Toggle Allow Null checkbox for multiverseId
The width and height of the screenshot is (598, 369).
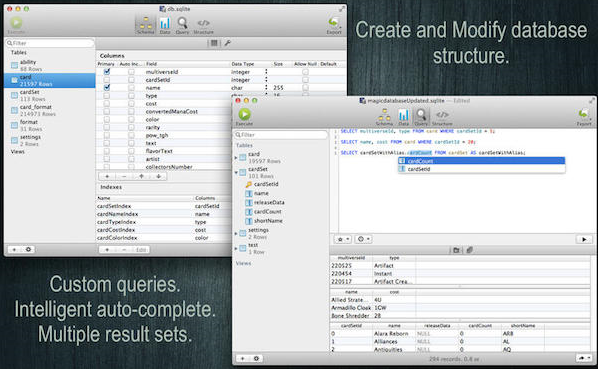coord(305,72)
